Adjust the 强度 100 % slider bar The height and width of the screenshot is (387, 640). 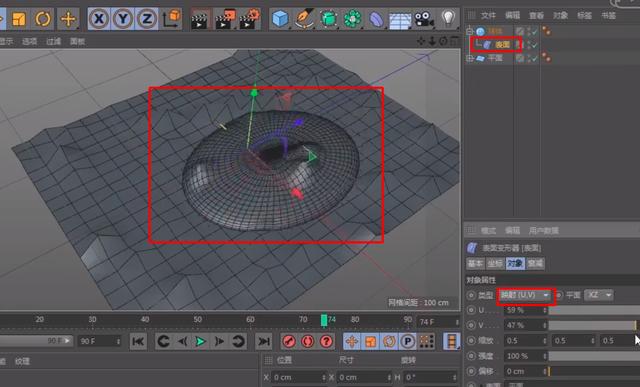point(594,356)
